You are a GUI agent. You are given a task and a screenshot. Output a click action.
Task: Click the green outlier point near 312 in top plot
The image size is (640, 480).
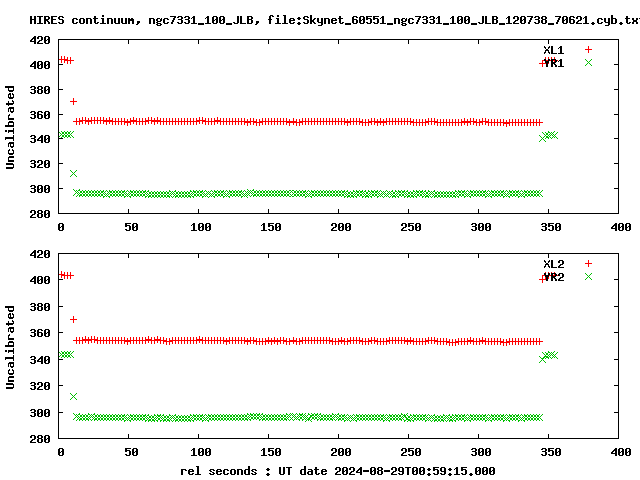point(73,173)
